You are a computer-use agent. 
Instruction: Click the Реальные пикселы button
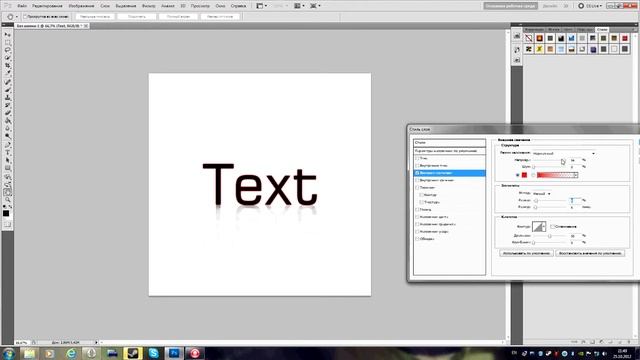point(95,17)
